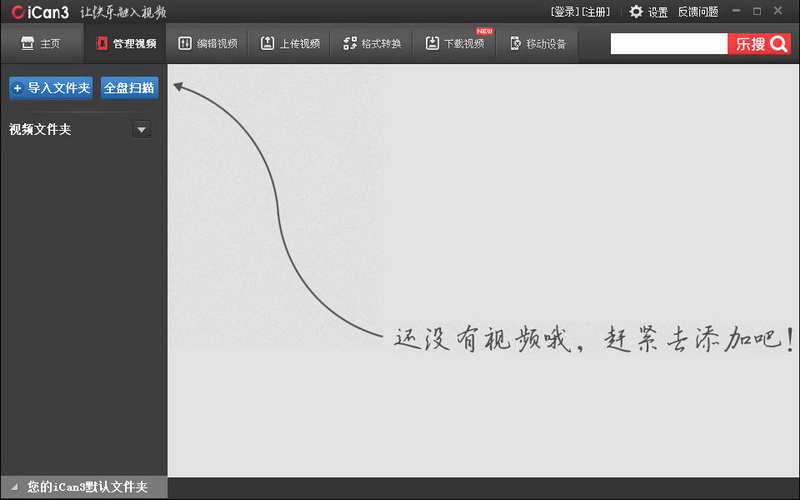Image resolution: width=800 pixels, height=500 pixels.
Task: Open the 格式转换 format conversion icon
Action: [350, 43]
